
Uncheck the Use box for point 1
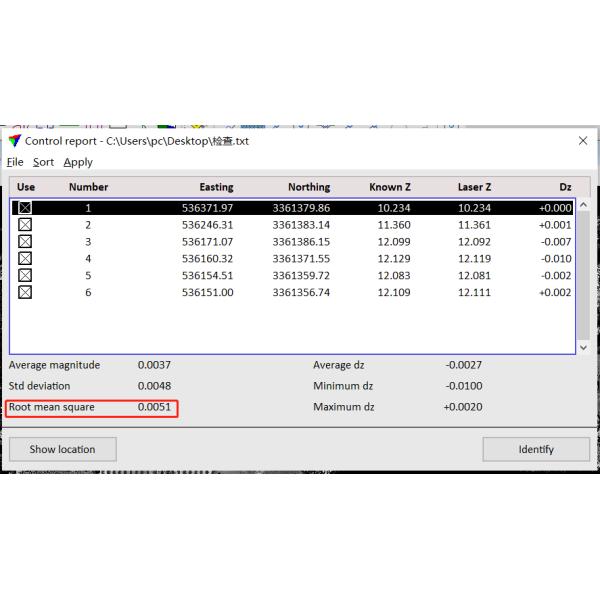click(25, 208)
